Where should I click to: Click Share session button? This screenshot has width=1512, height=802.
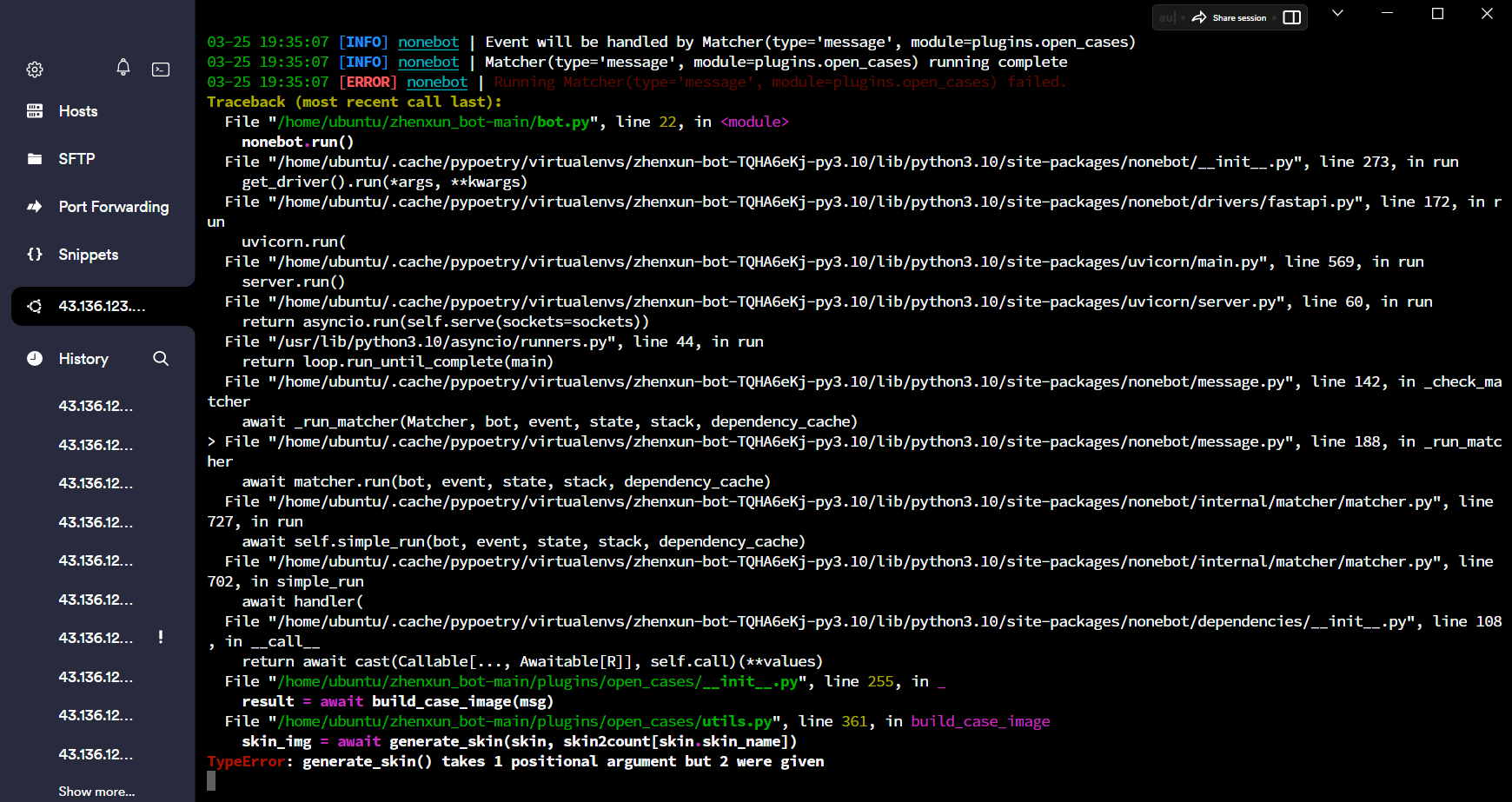(1229, 17)
